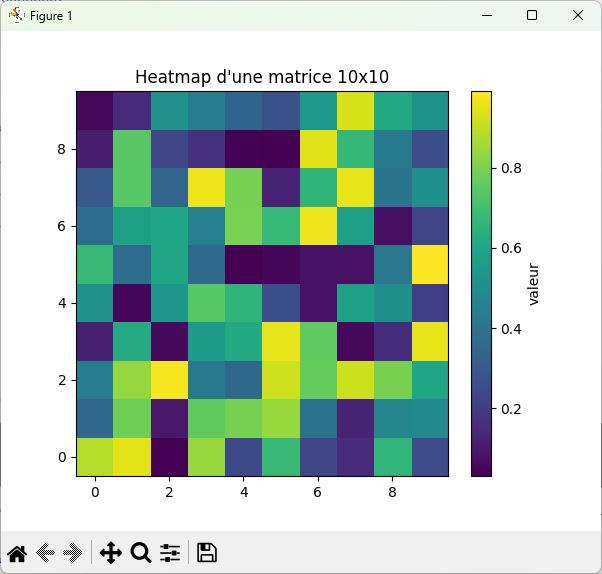Toggle the Zoom to rectangle magnifier
This screenshot has height=574, width=602.
tap(140, 552)
